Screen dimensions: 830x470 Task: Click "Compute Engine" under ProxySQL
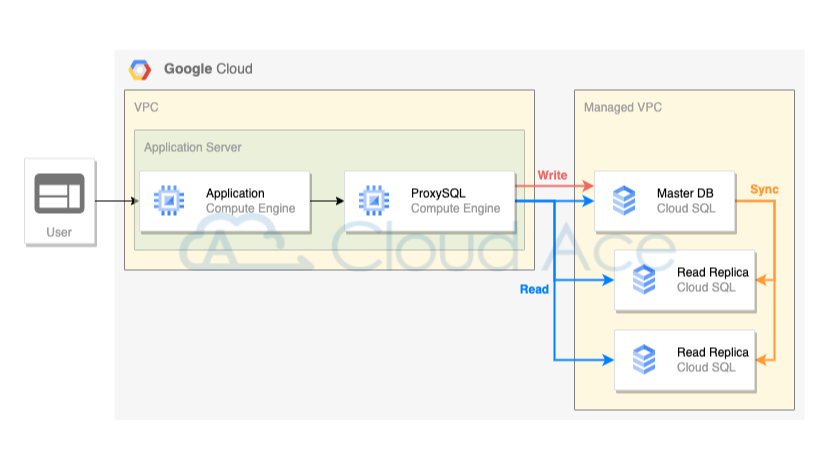[455, 209]
